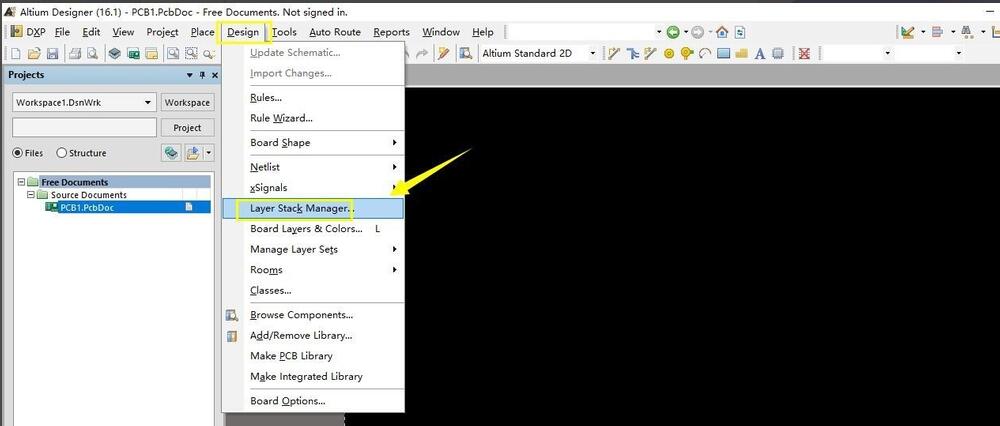
Task: Open the back button history dropdown
Action: [x=686, y=32]
